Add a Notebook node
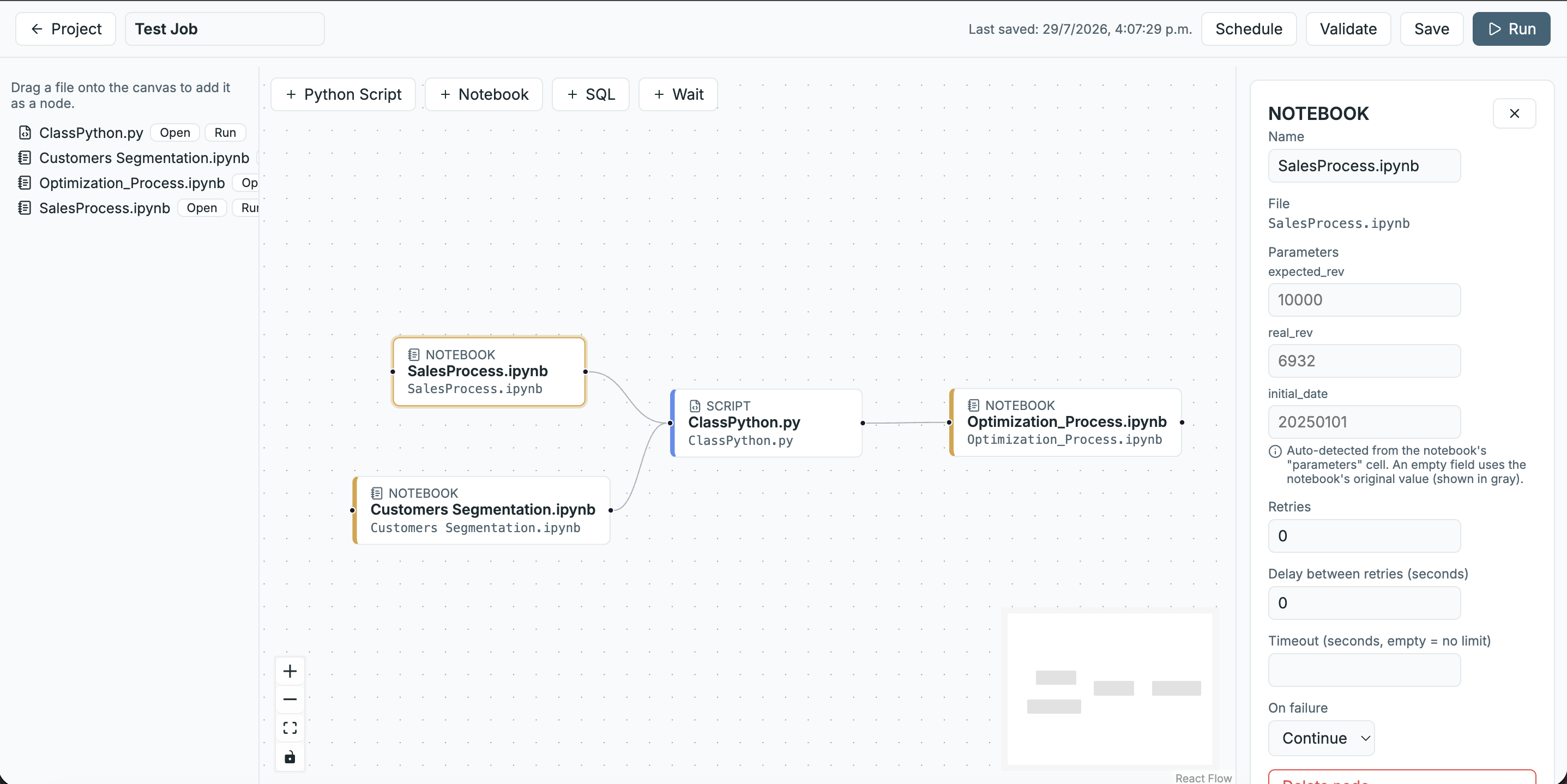 click(x=484, y=94)
